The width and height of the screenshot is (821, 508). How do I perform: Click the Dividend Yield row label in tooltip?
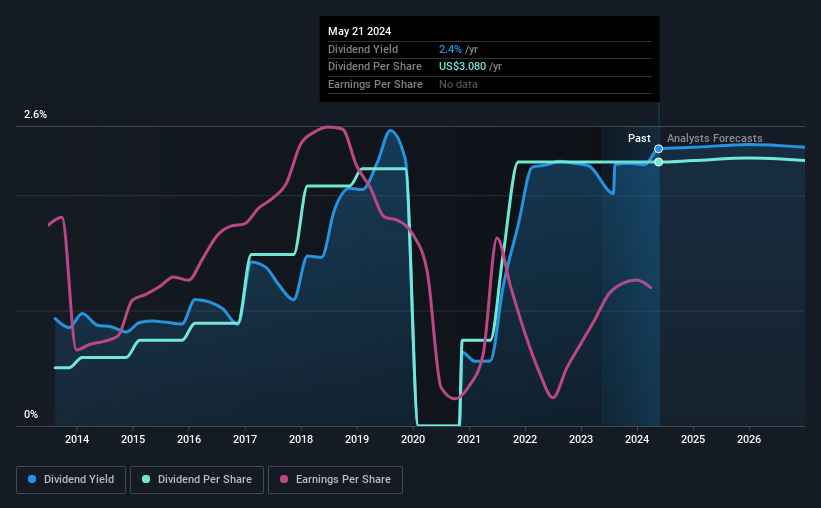pos(363,49)
